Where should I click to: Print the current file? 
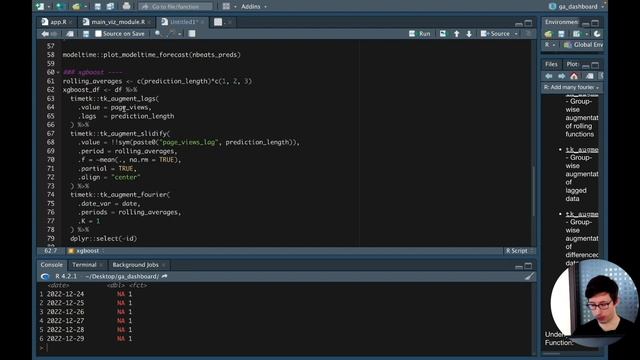pos(127,6)
